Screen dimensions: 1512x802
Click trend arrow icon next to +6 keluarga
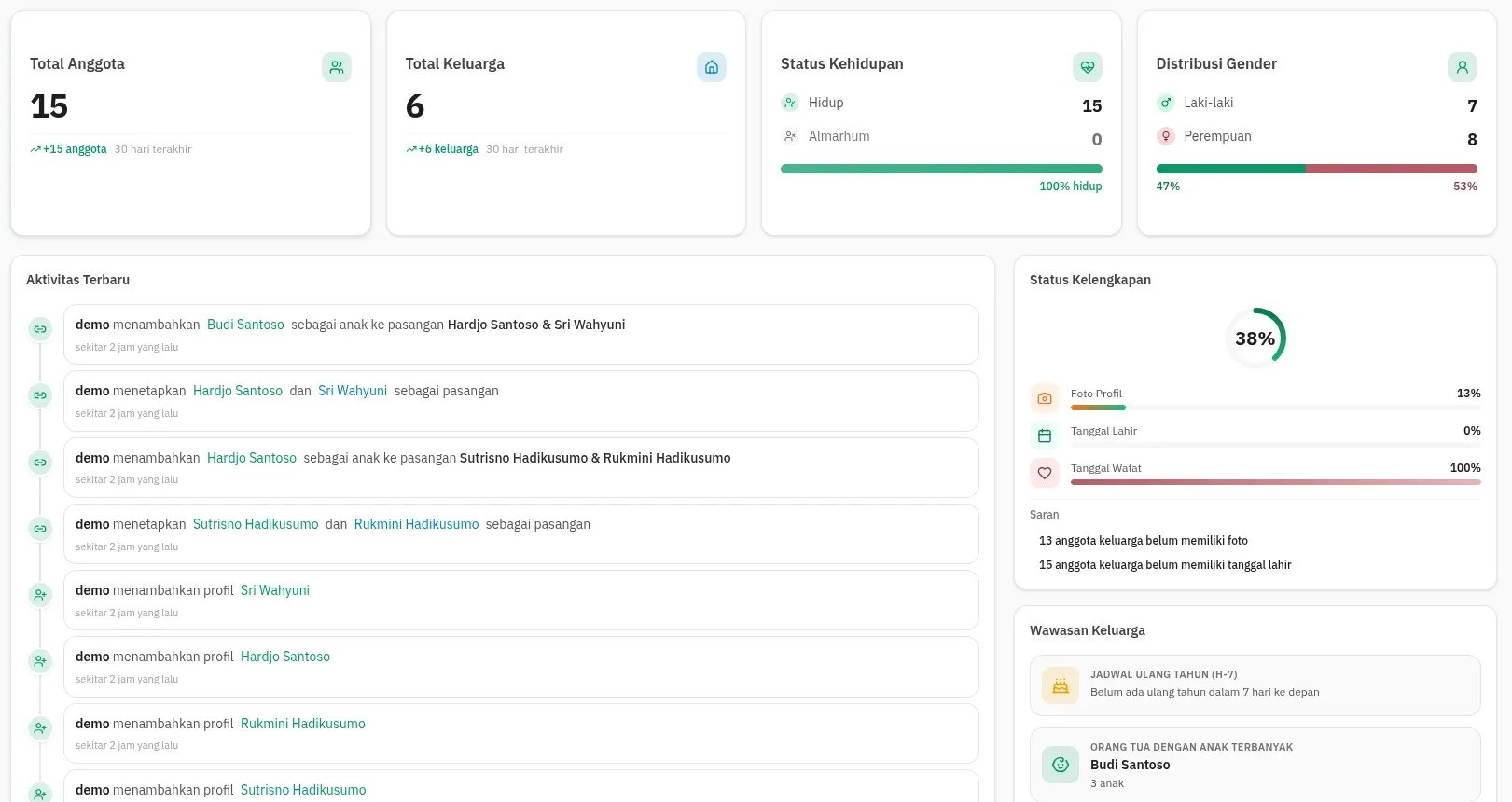point(411,149)
